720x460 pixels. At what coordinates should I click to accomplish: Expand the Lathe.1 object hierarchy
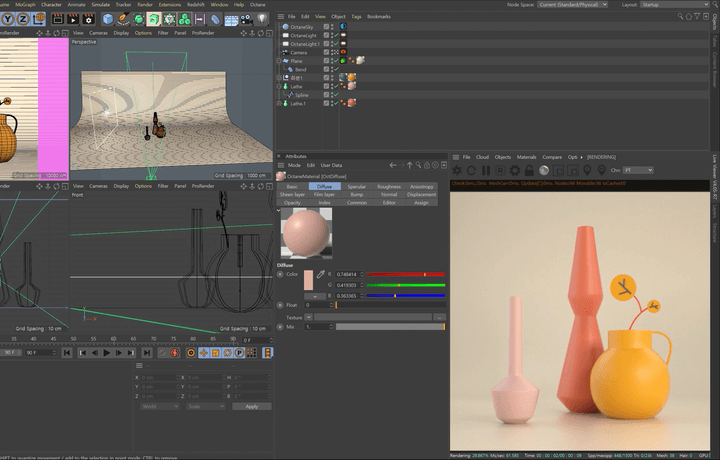[x=279, y=103]
